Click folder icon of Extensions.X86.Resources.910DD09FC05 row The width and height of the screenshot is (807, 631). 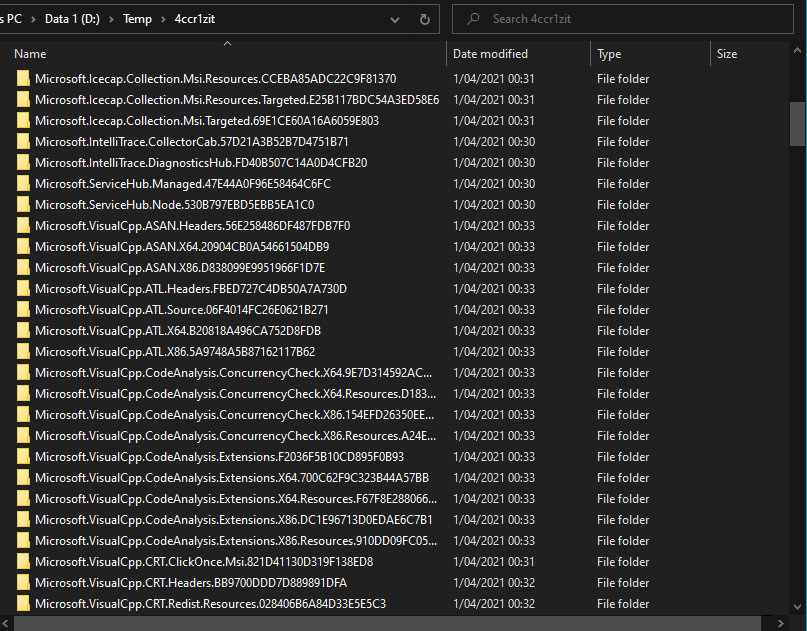pyautogui.click(x=23, y=540)
